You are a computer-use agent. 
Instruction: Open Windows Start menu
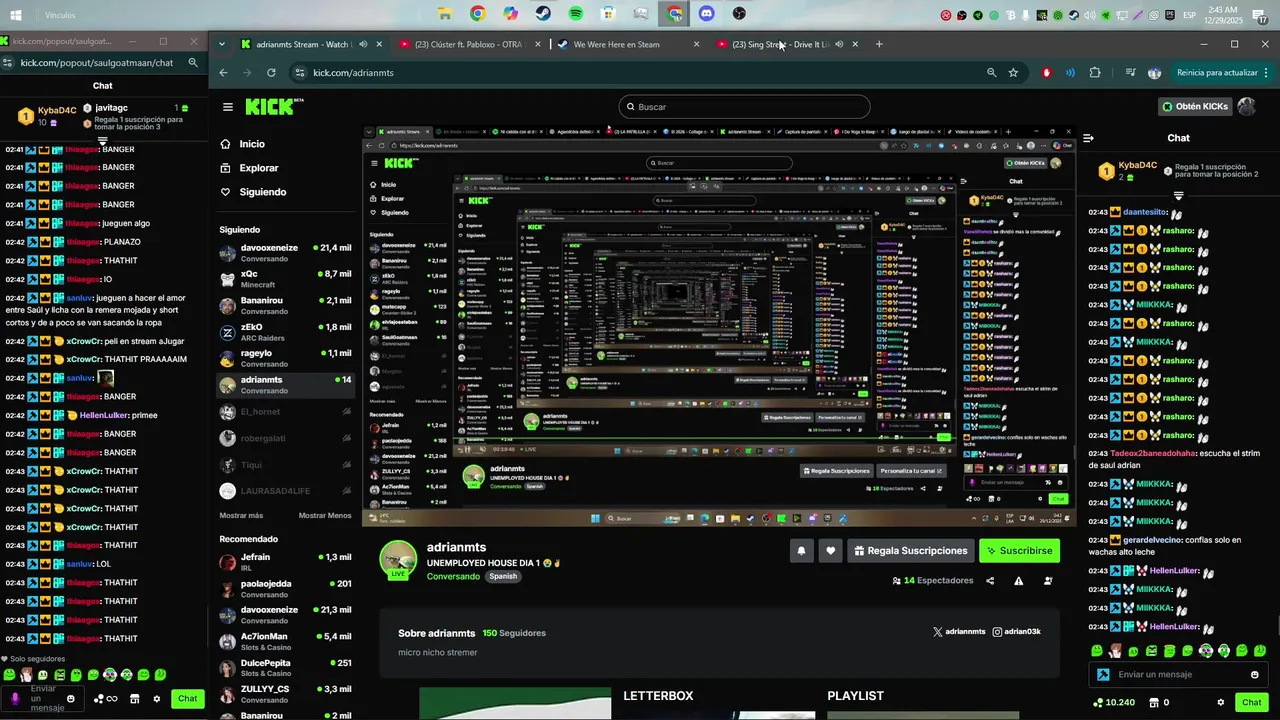tap(16, 15)
